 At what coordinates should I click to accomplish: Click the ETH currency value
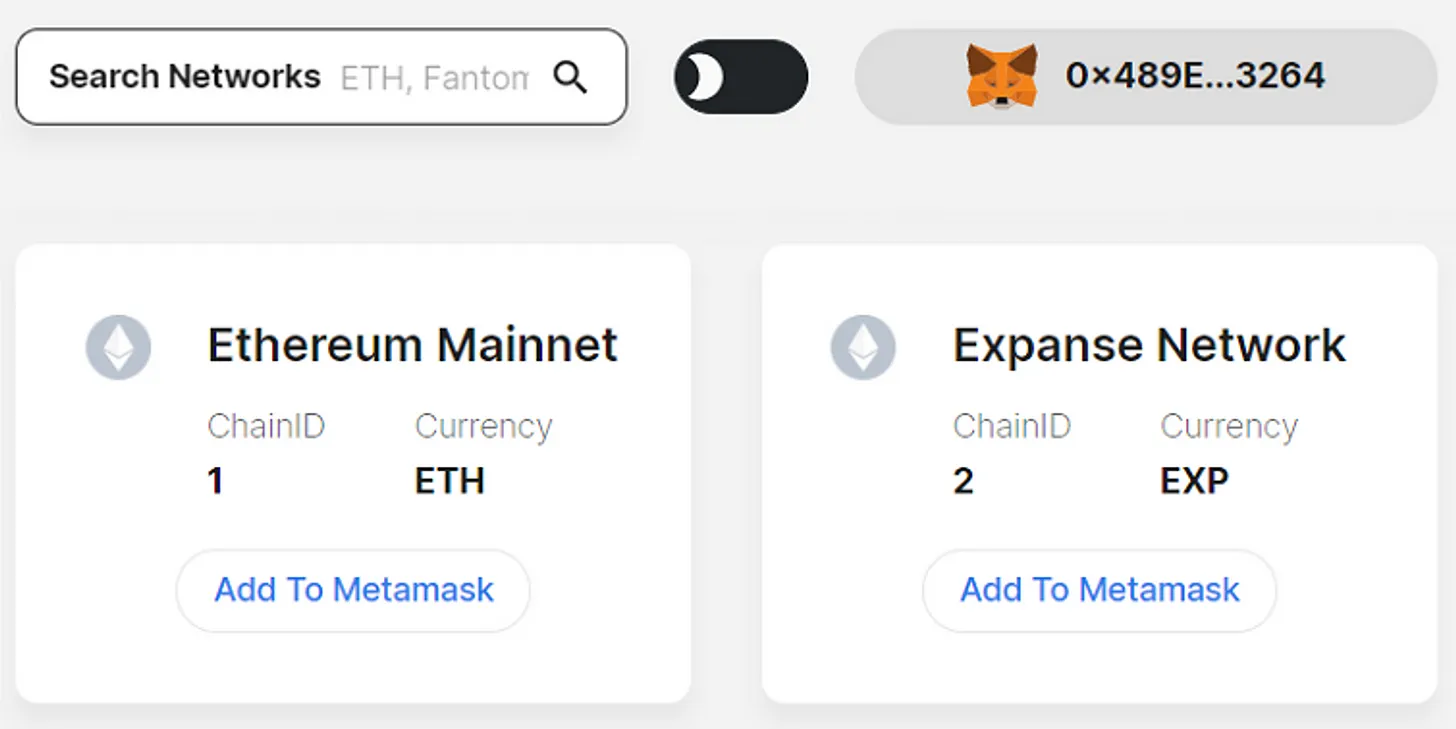449,481
